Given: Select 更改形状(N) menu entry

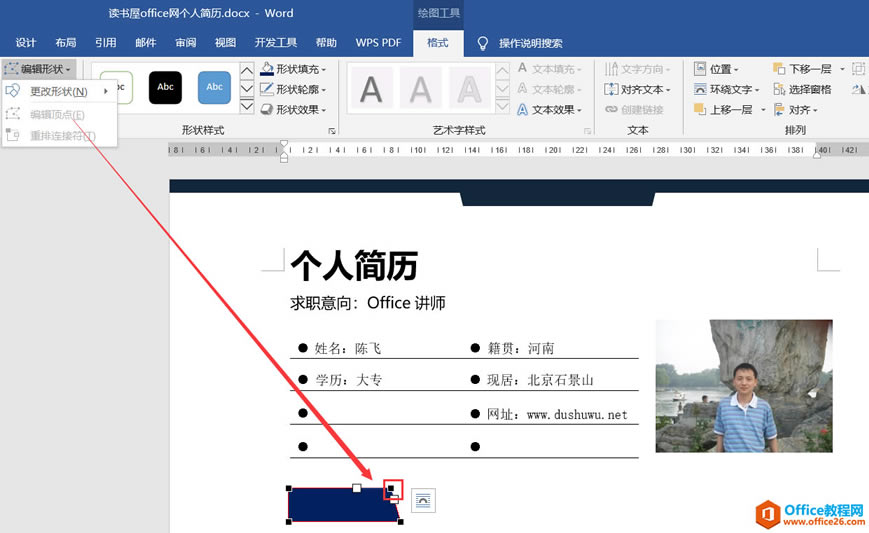Looking at the screenshot, I should (59, 91).
